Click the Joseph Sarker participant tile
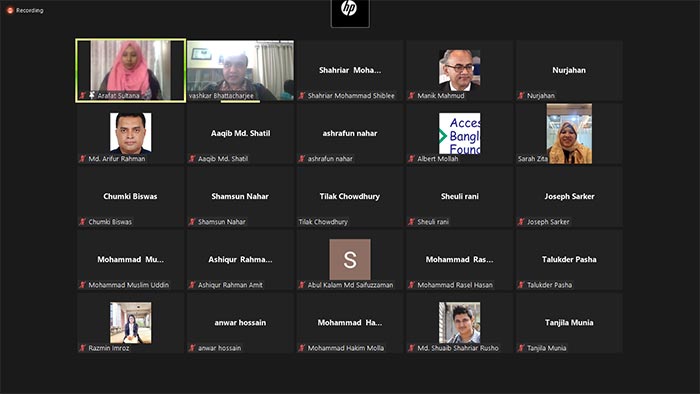The image size is (700, 394). tap(569, 196)
